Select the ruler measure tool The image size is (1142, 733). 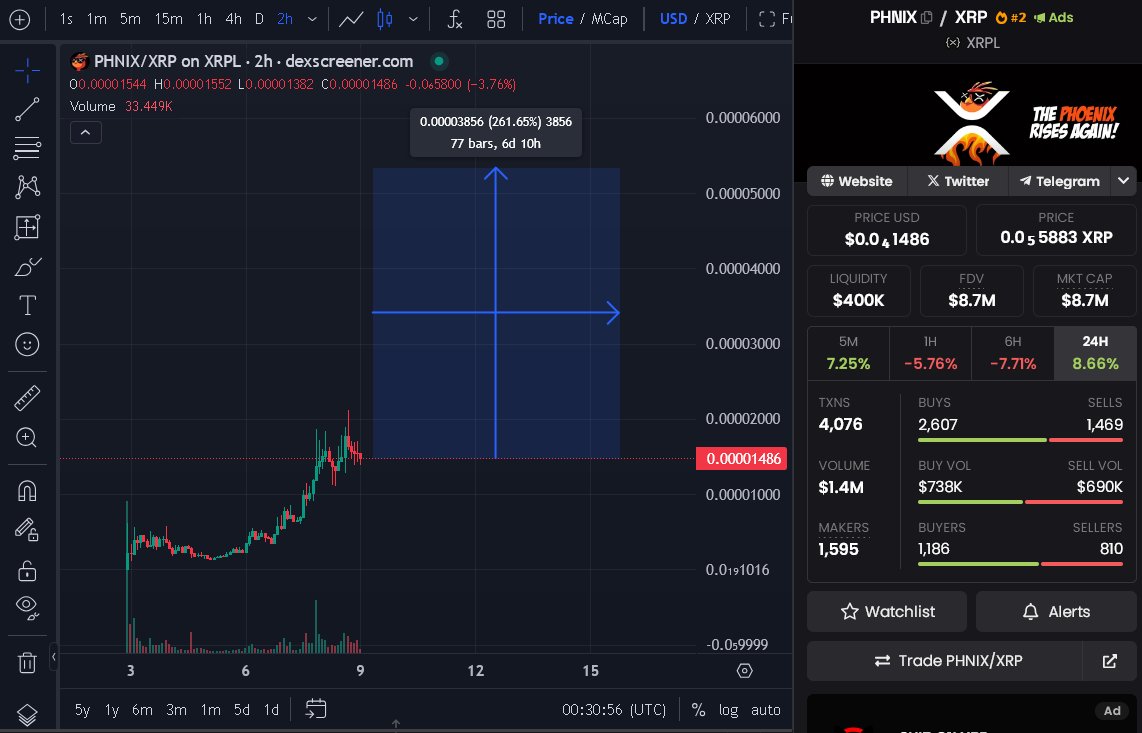click(x=27, y=398)
